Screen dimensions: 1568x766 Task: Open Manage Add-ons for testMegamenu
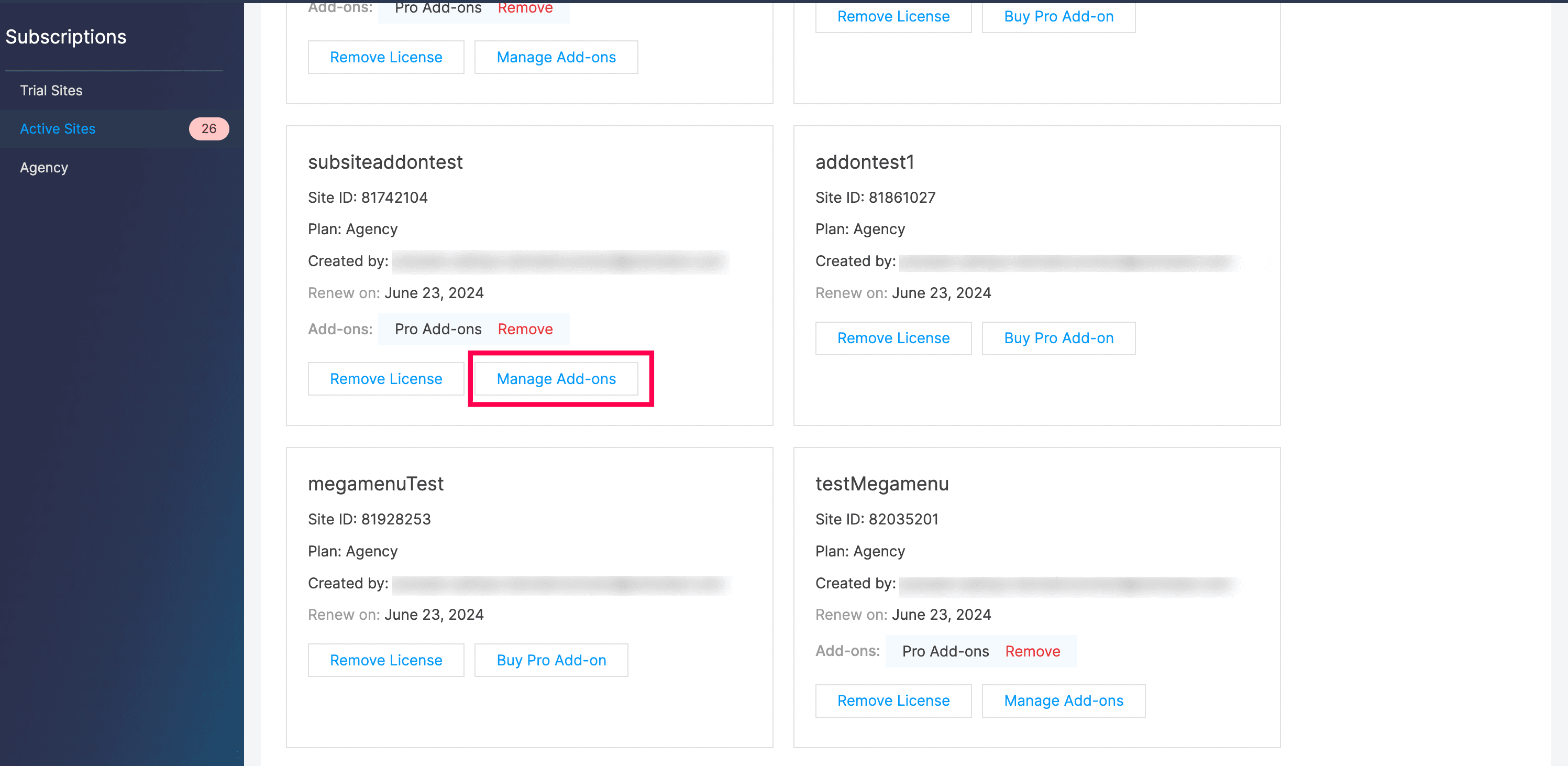(1063, 700)
